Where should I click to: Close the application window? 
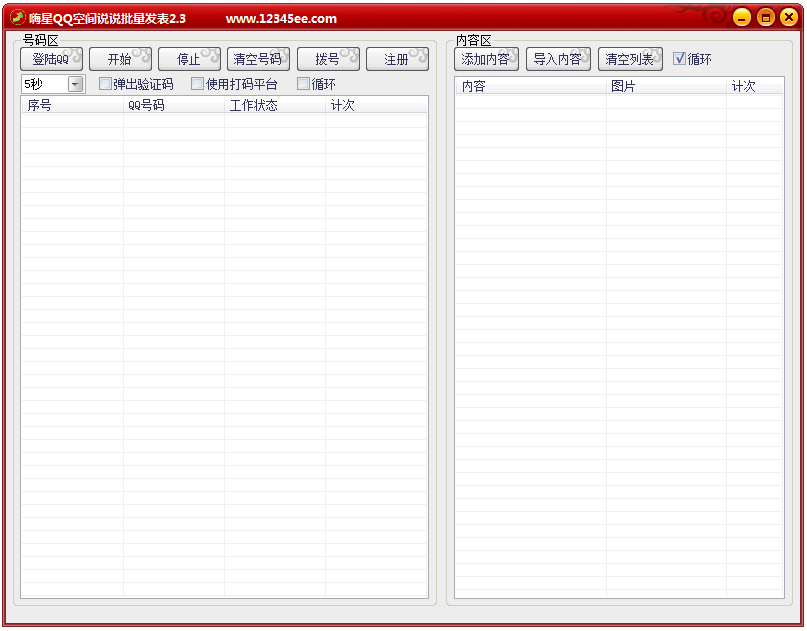tap(788, 17)
